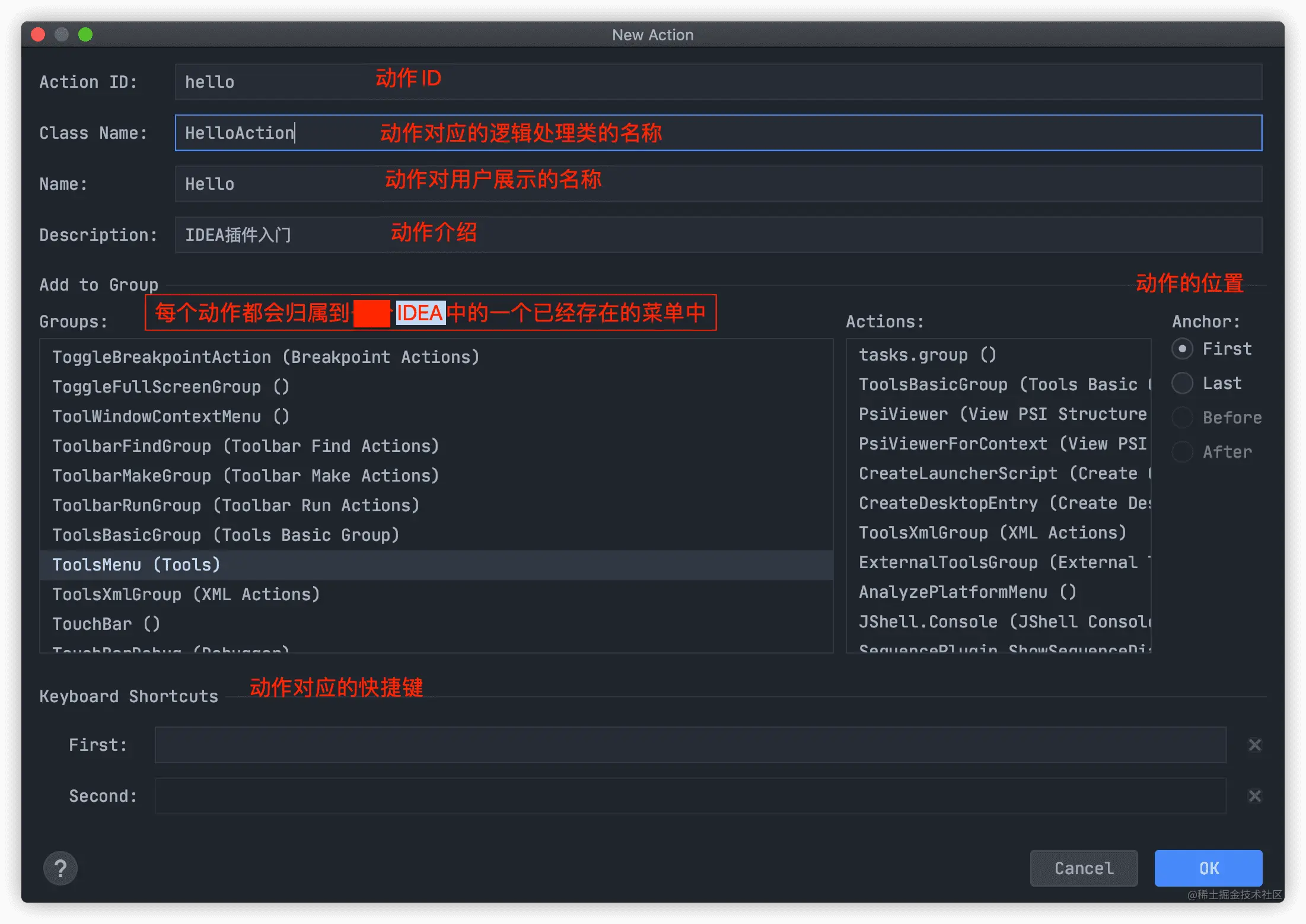Select the Before anchor radio button
The width and height of the screenshot is (1306, 924).
coord(1182,418)
